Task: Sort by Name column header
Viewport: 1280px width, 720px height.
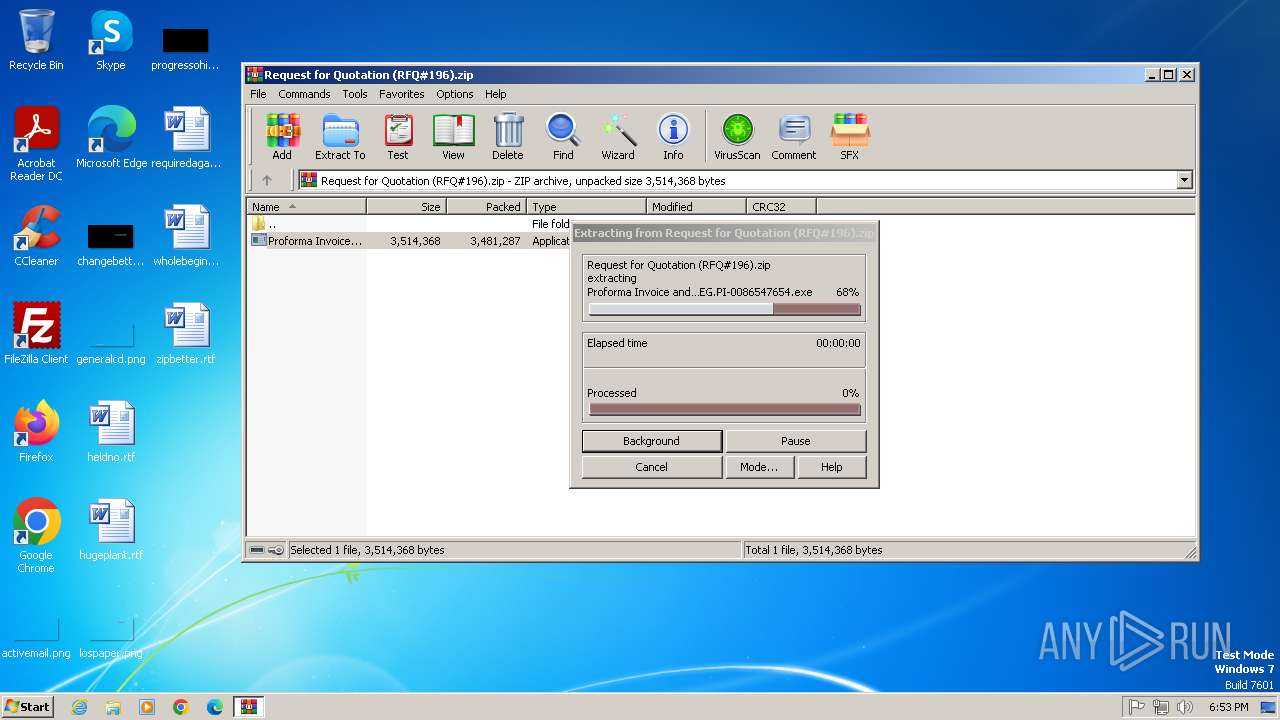Action: 306,207
